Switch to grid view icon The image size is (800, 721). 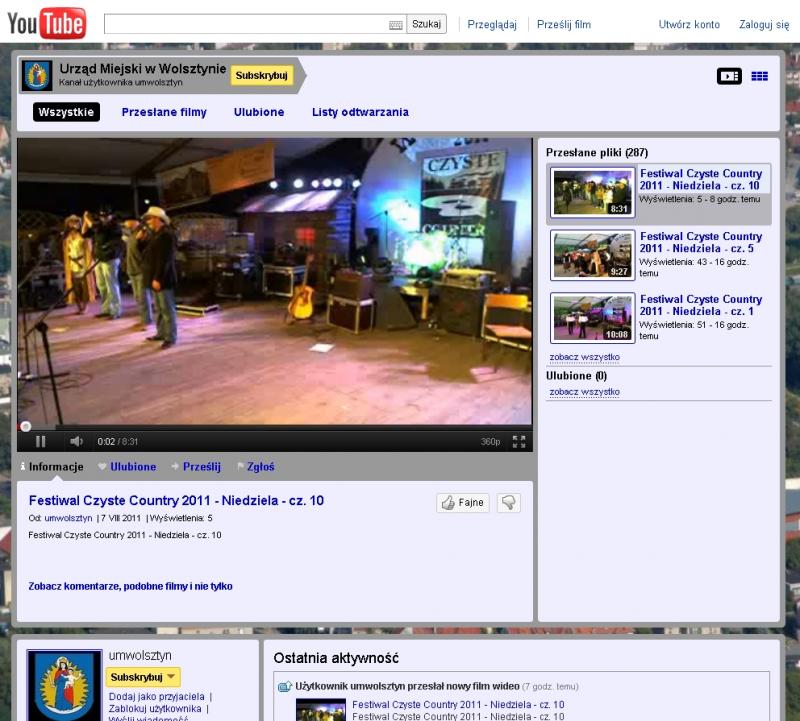pos(759,76)
